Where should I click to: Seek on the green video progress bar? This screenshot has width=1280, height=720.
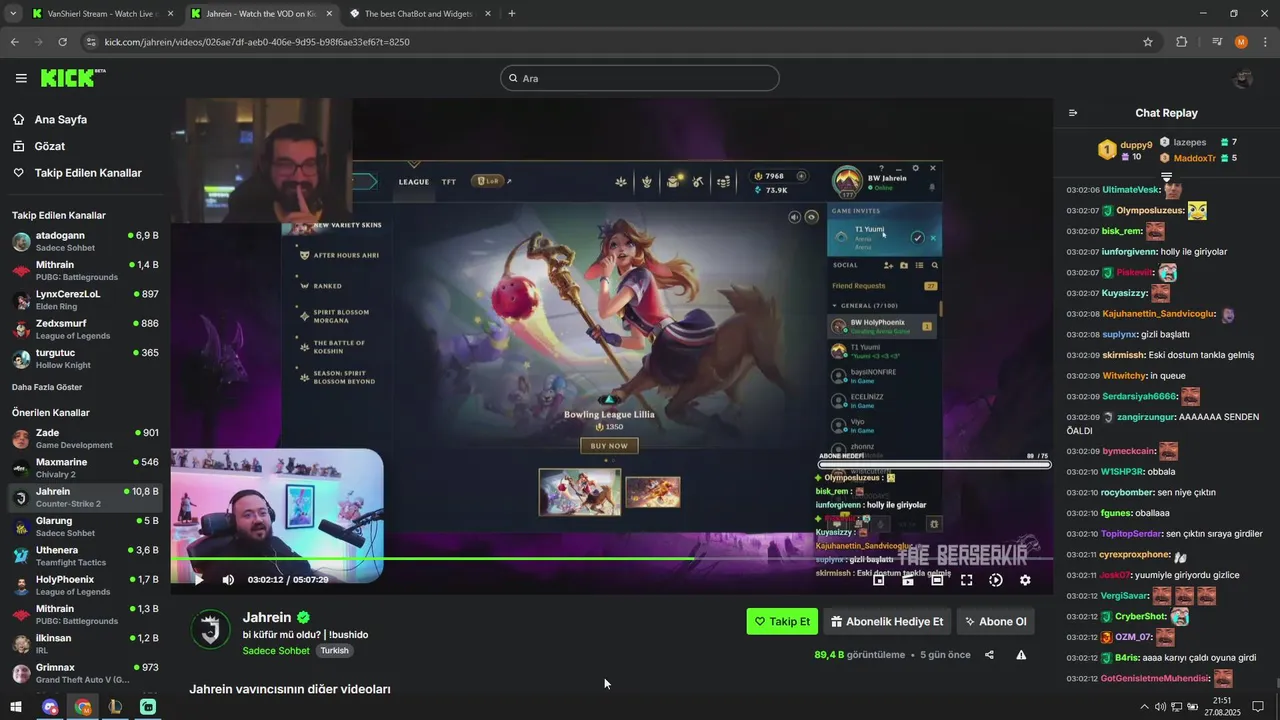tap(612, 559)
